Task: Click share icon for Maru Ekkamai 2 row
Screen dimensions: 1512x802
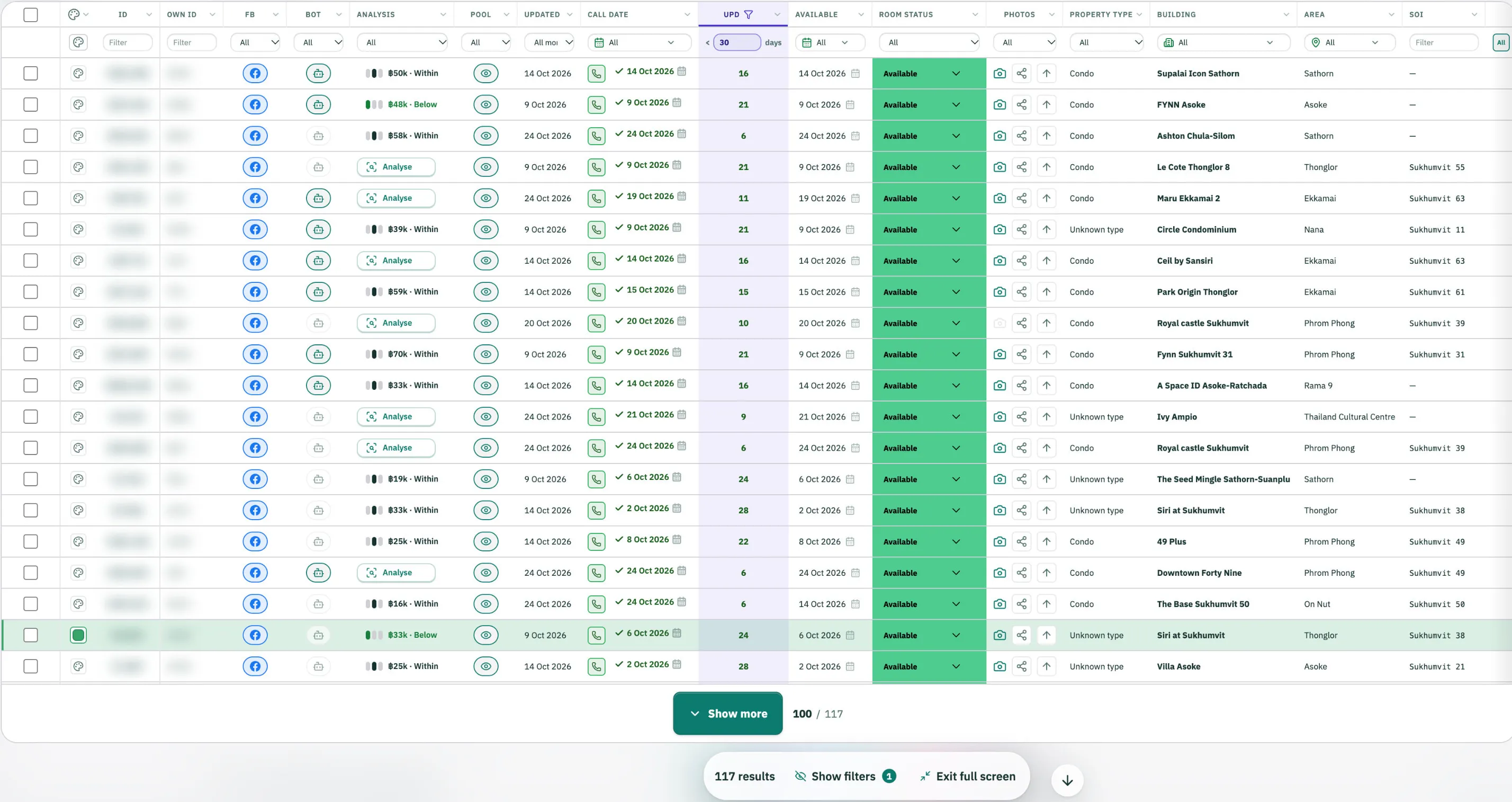Action: [x=1022, y=199]
